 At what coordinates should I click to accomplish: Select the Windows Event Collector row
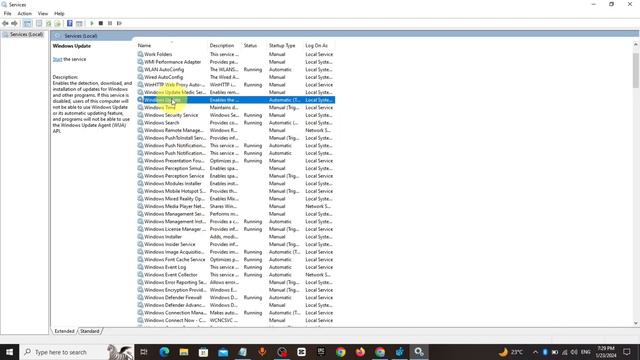(x=236, y=275)
